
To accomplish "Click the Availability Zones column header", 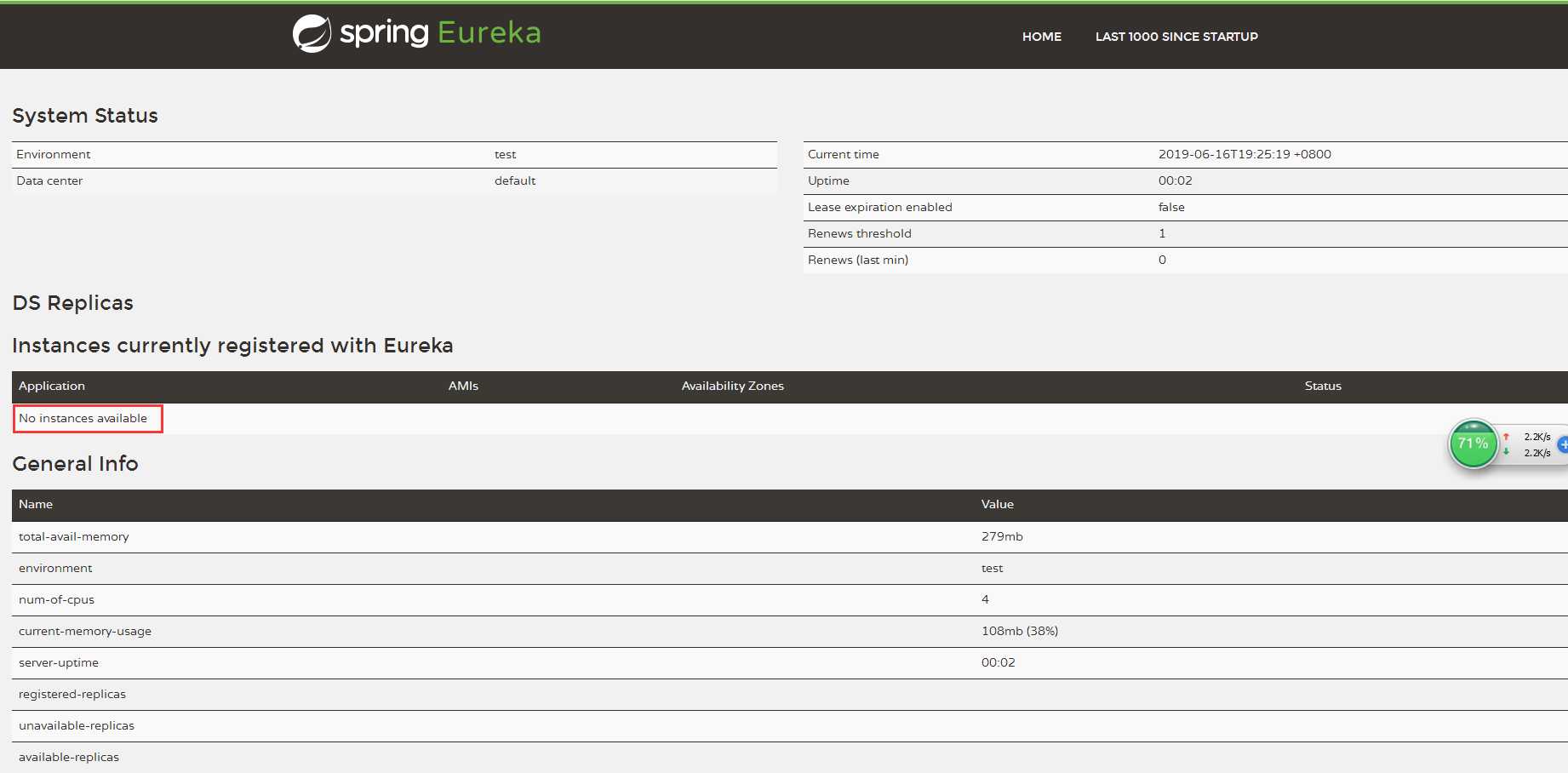I will tap(732, 386).
